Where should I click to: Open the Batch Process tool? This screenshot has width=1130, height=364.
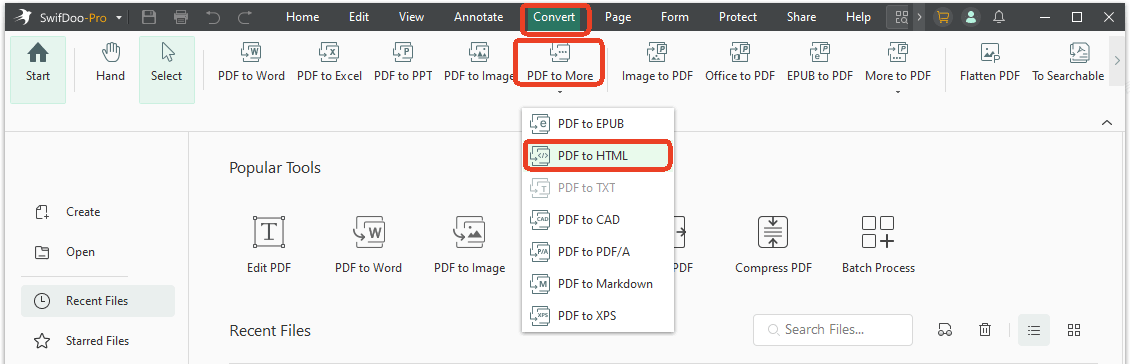click(x=878, y=244)
